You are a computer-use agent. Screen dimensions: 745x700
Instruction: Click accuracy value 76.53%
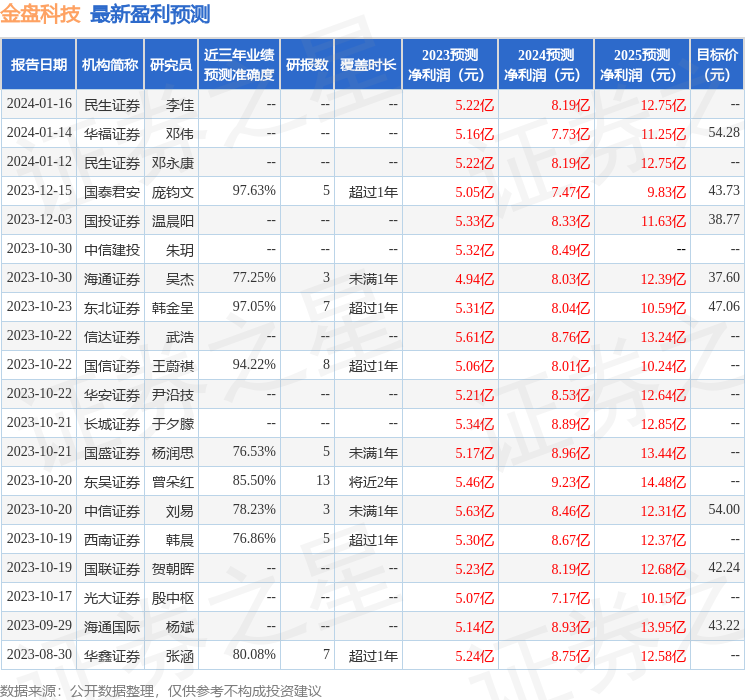tap(254, 451)
